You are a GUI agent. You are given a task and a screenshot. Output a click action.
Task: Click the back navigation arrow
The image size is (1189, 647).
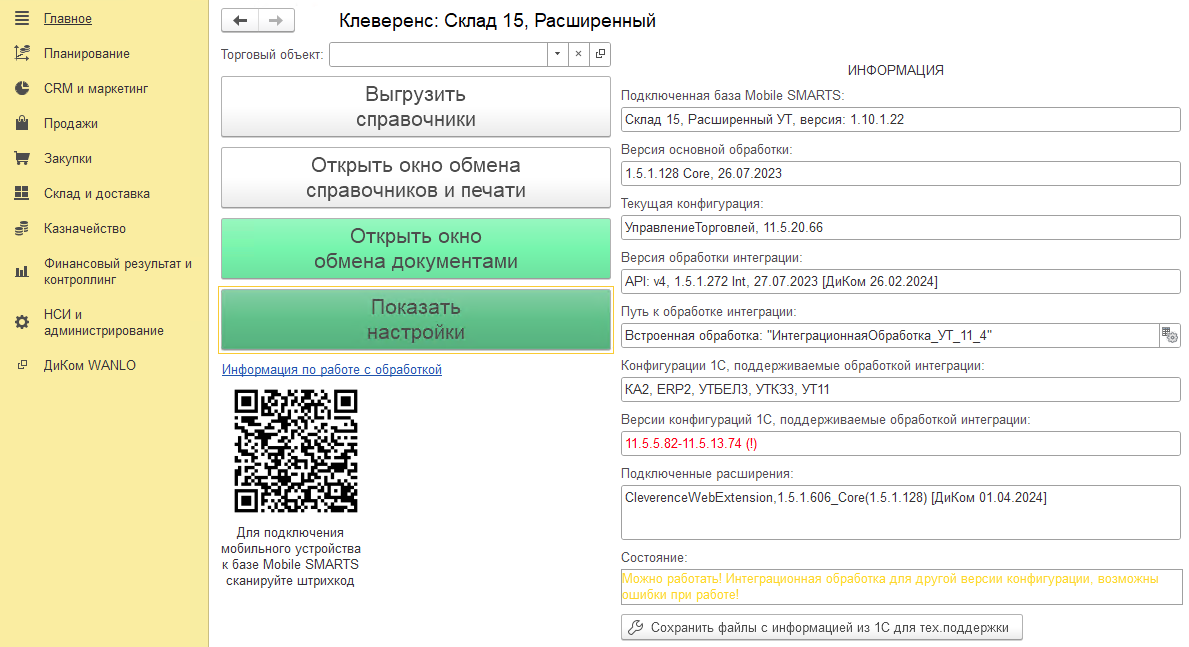(x=239, y=19)
